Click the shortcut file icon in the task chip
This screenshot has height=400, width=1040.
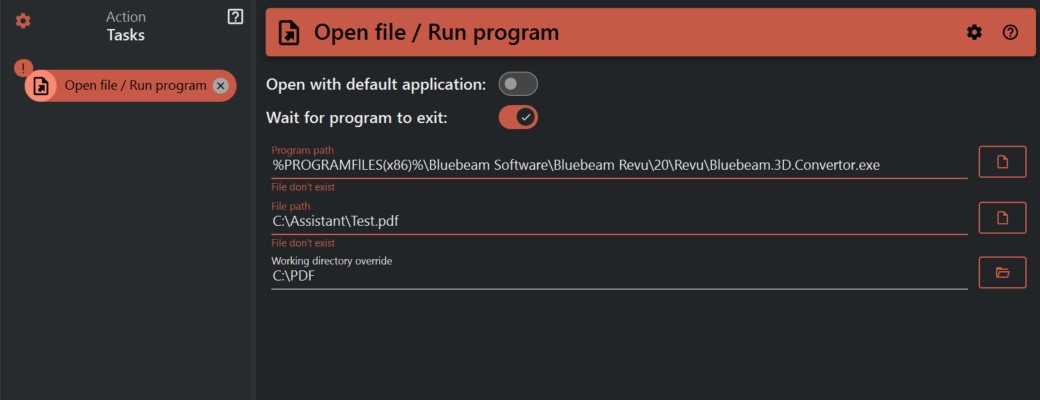point(41,86)
